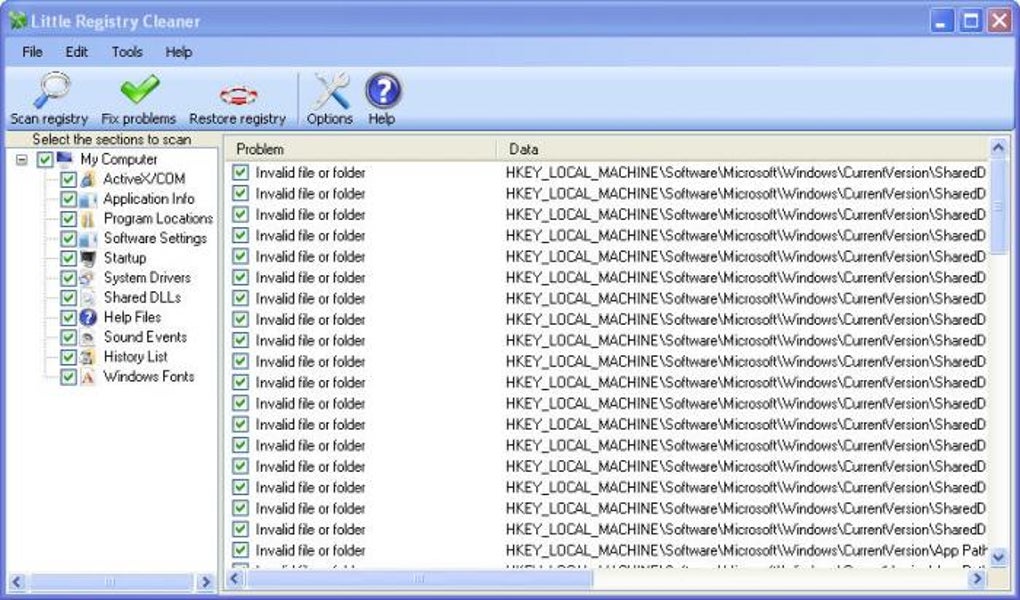Click the Options toolbar label
This screenshot has height=600, width=1020.
tap(330, 118)
